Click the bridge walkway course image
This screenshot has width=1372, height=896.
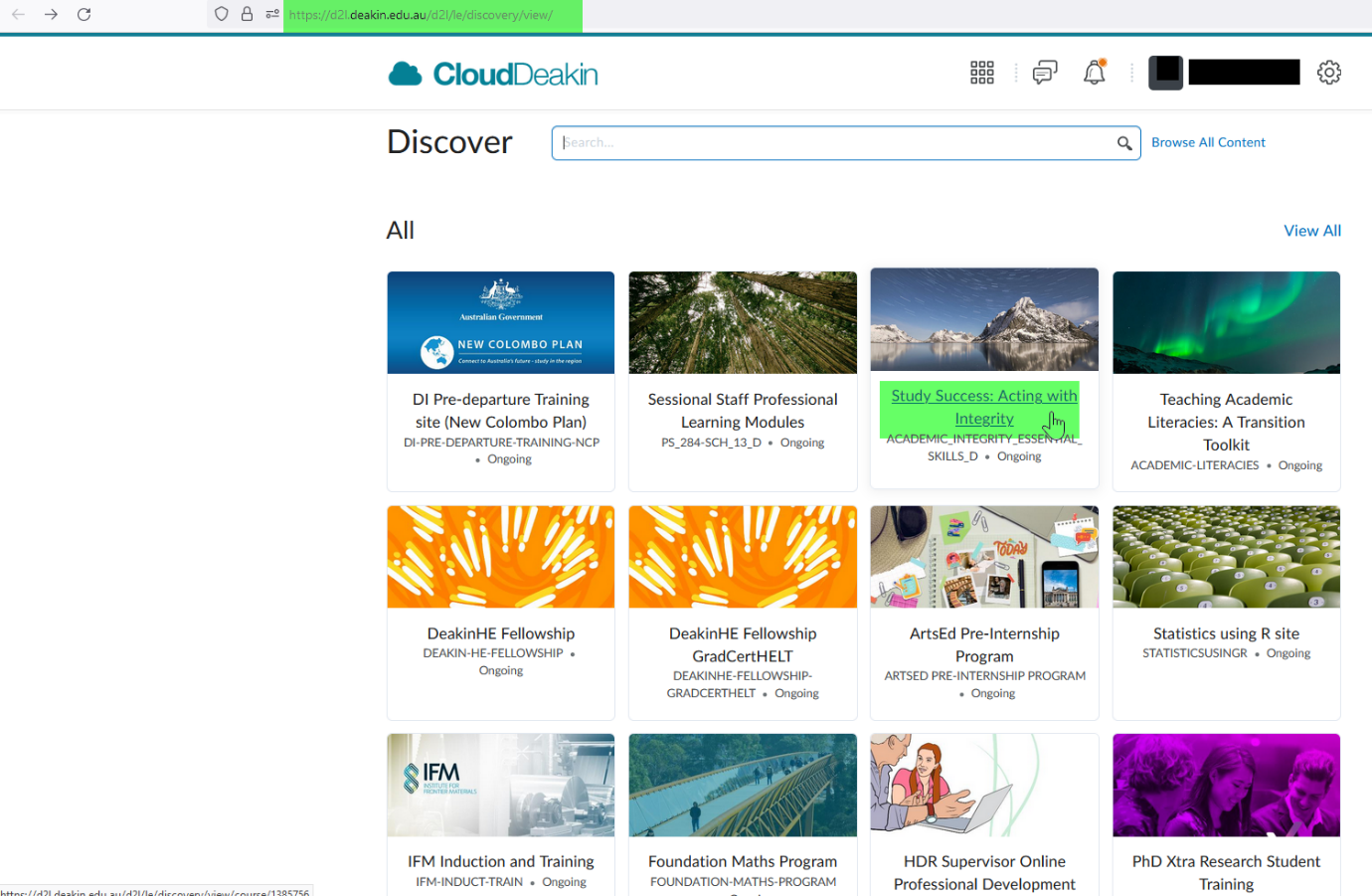[743, 786]
